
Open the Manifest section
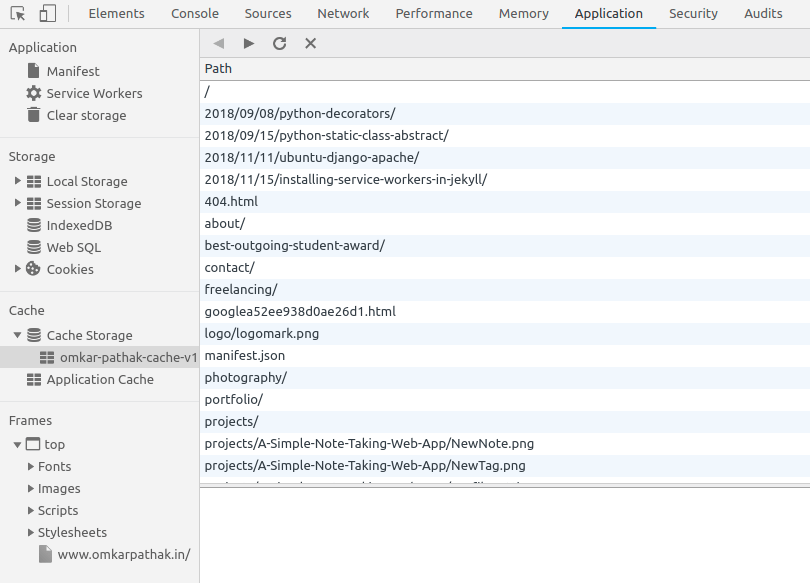coord(73,71)
